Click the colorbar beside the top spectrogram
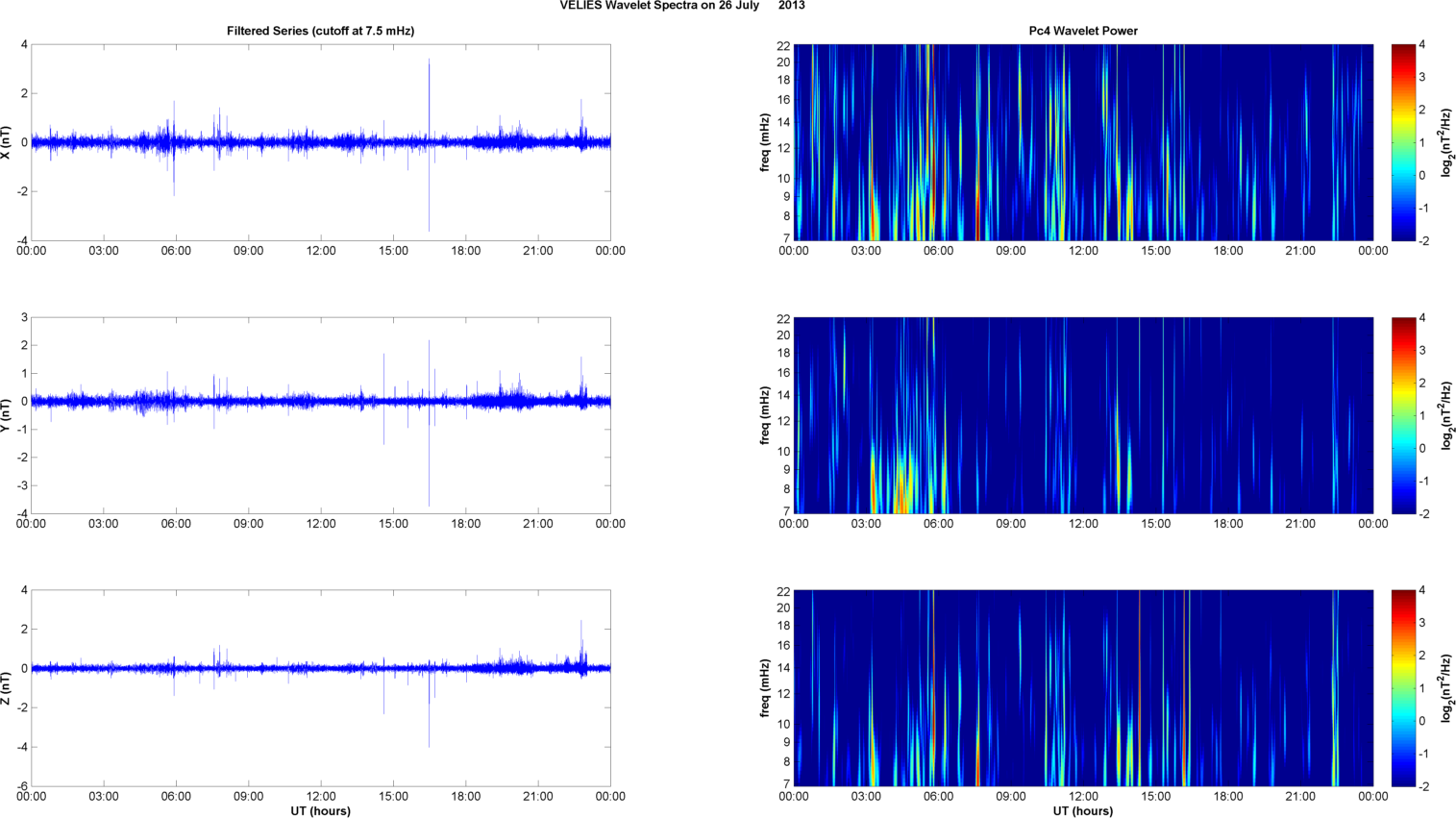The image size is (1456, 818). [1403, 142]
